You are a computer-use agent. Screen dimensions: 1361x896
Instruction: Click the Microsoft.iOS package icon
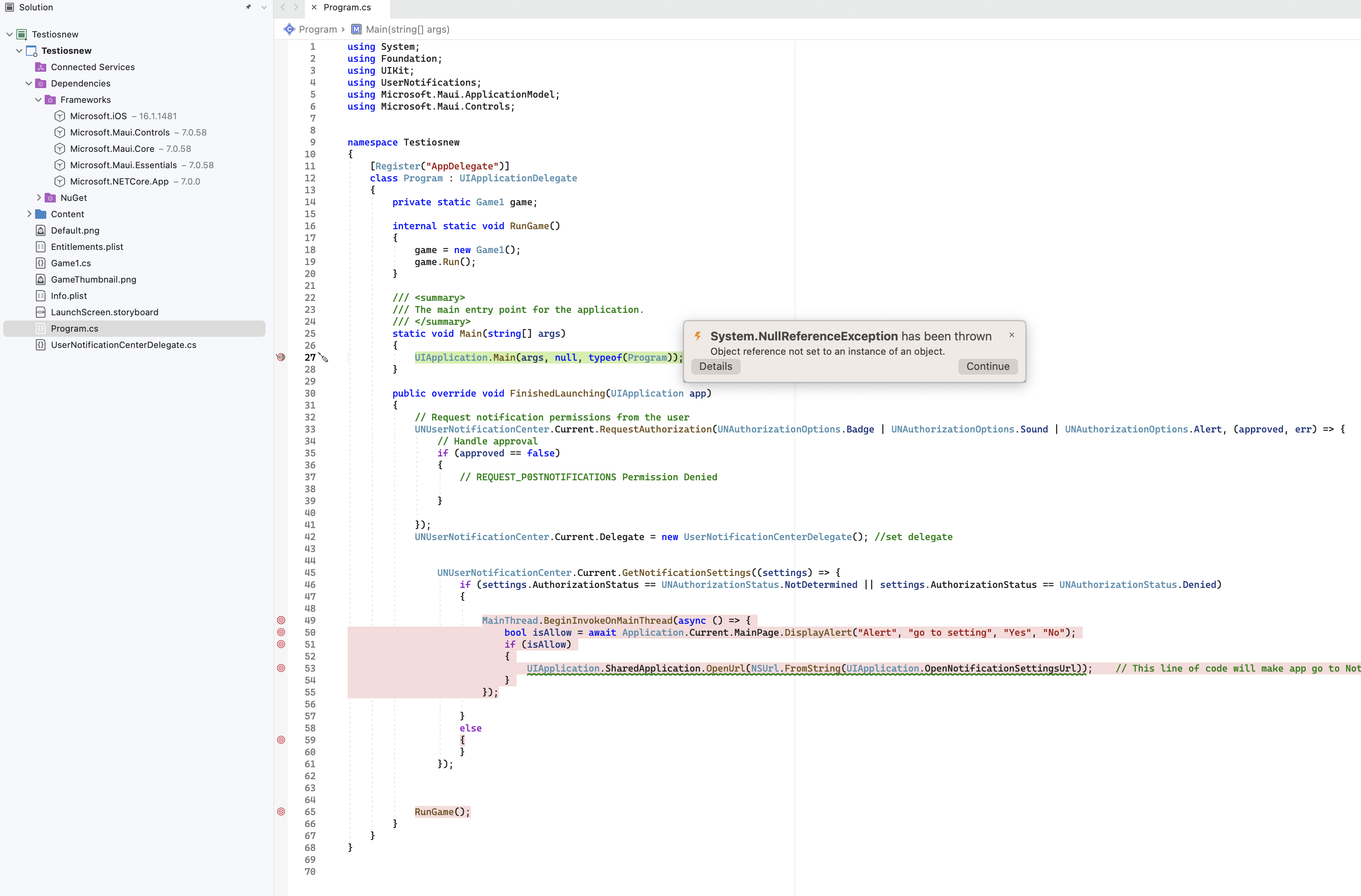(x=59, y=116)
